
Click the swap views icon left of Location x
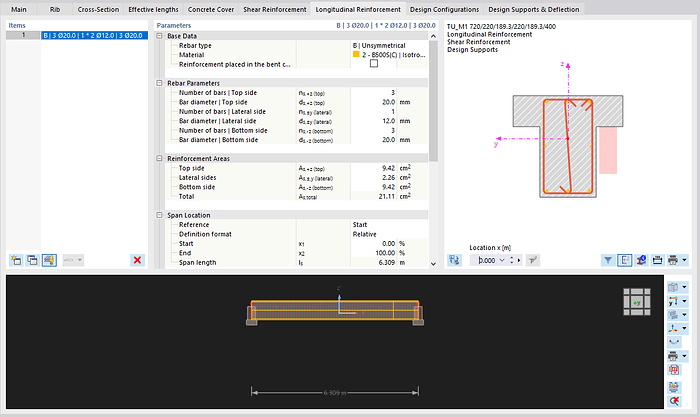[454, 260]
